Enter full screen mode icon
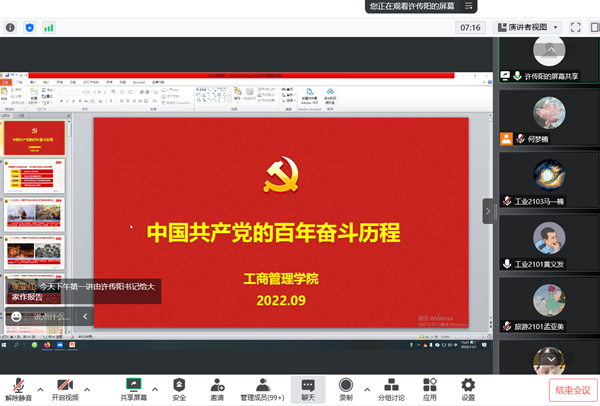 [576, 27]
